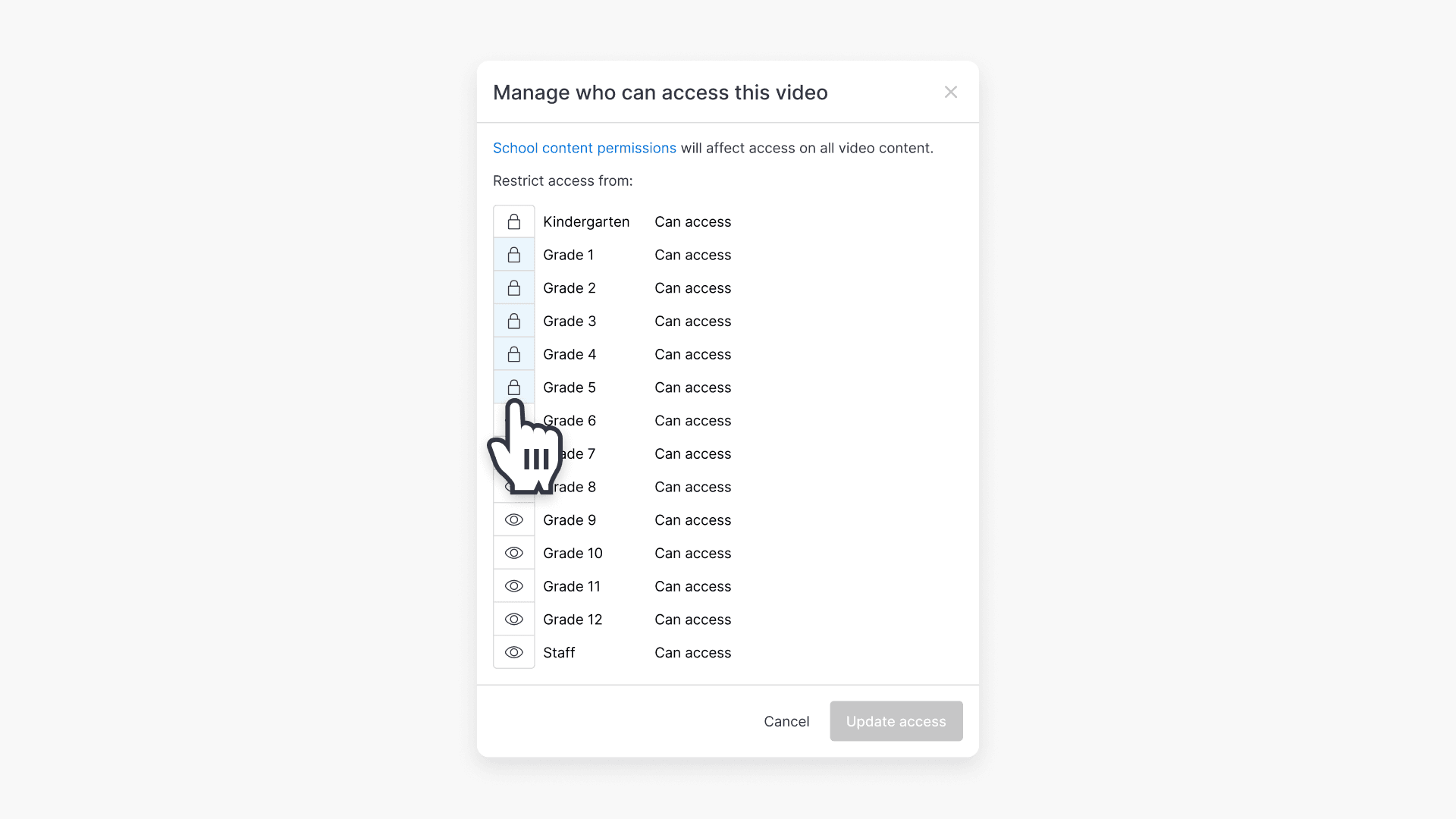Toggle the eye icon for Grade 11

(513, 585)
